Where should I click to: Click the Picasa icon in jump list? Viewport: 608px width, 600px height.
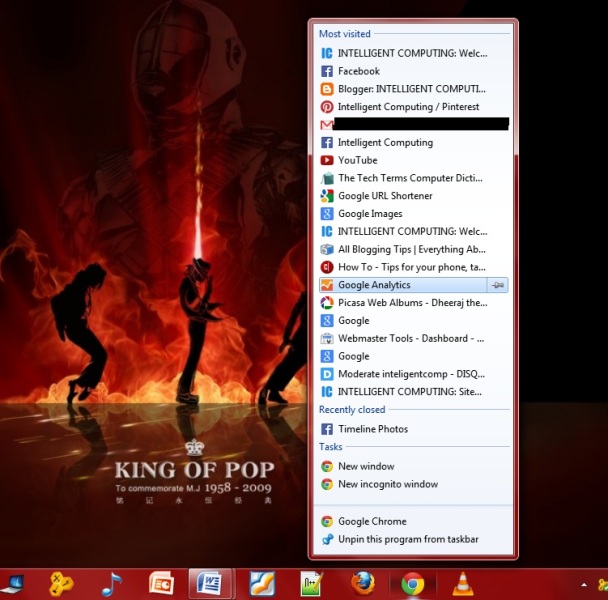point(327,303)
